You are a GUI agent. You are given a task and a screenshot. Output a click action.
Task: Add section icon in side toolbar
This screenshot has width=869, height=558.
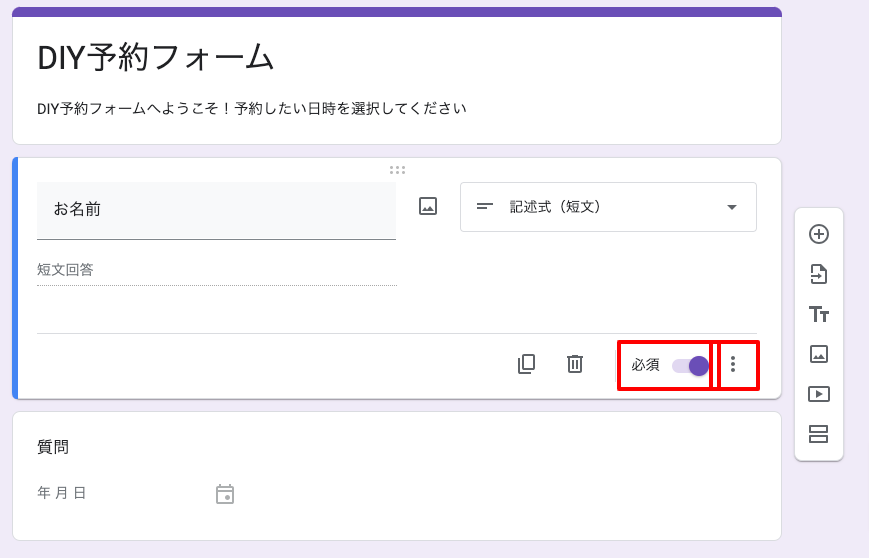point(819,434)
